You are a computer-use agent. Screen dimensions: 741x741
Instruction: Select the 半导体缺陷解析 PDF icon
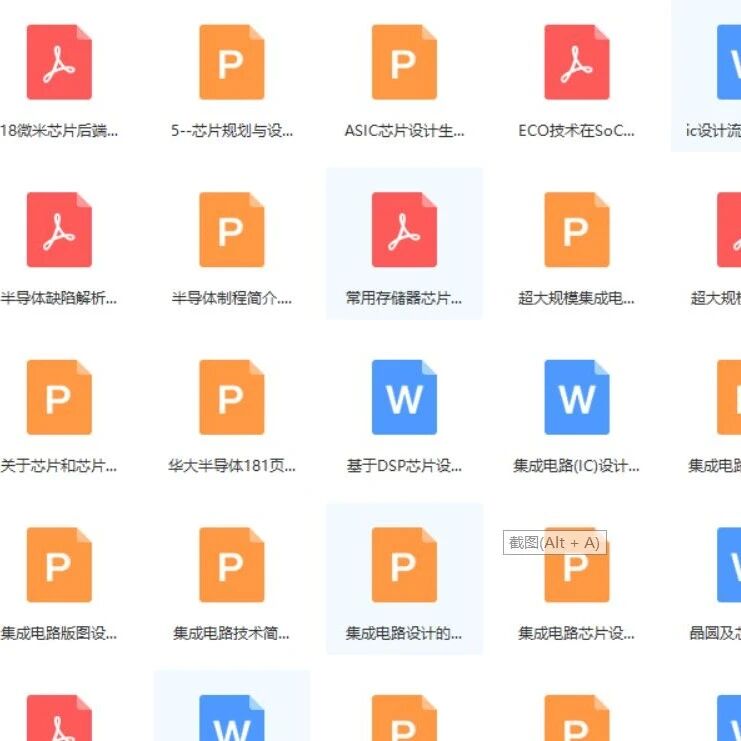pos(59,230)
